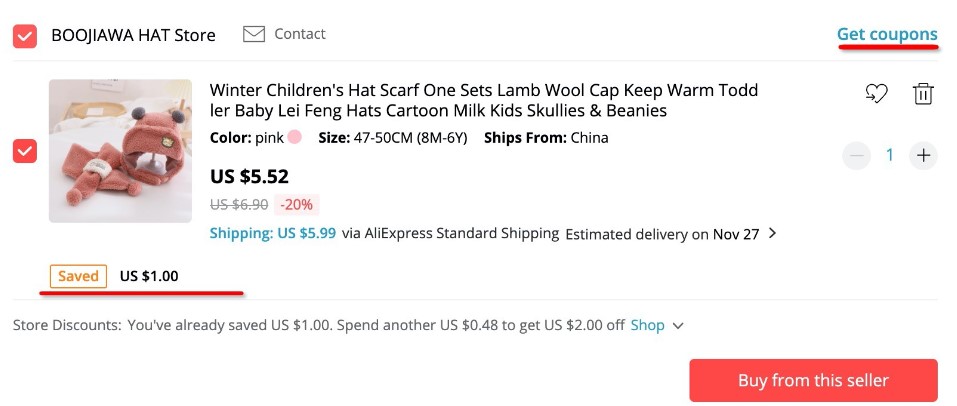Click the quantity number field
This screenshot has height=406, width=957.
890,155
